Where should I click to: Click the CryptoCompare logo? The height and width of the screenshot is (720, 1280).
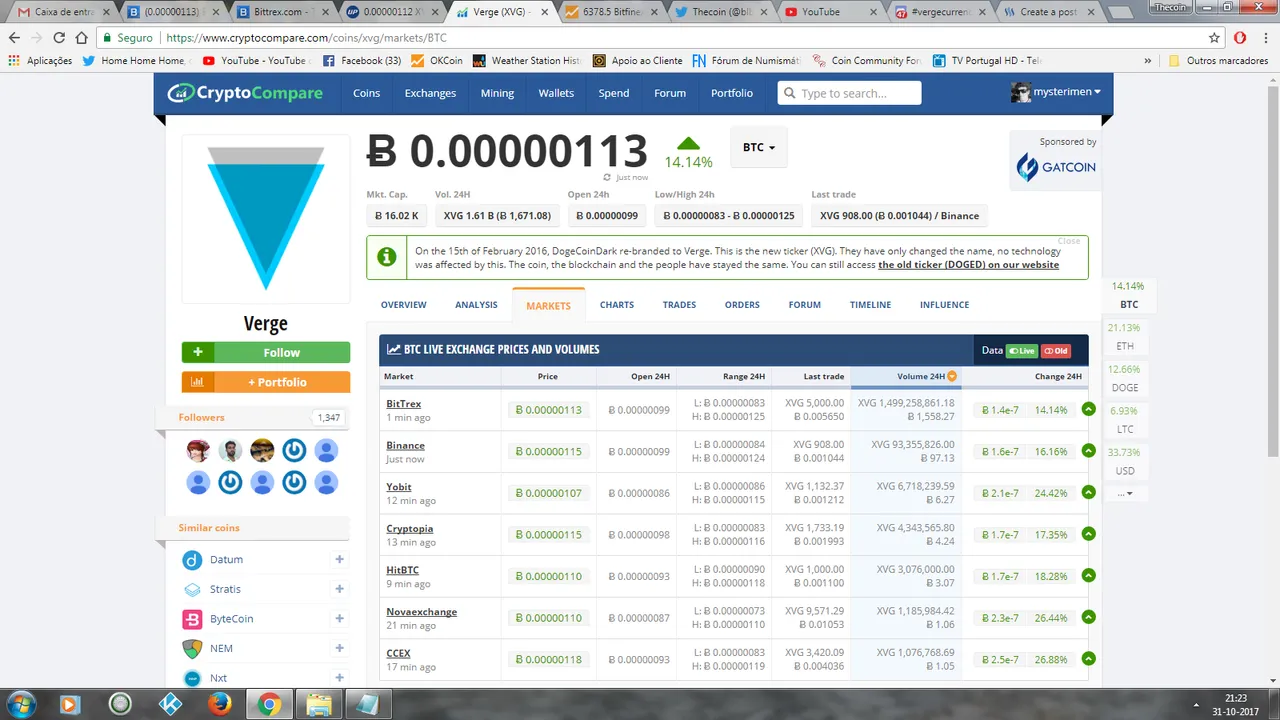(x=245, y=93)
